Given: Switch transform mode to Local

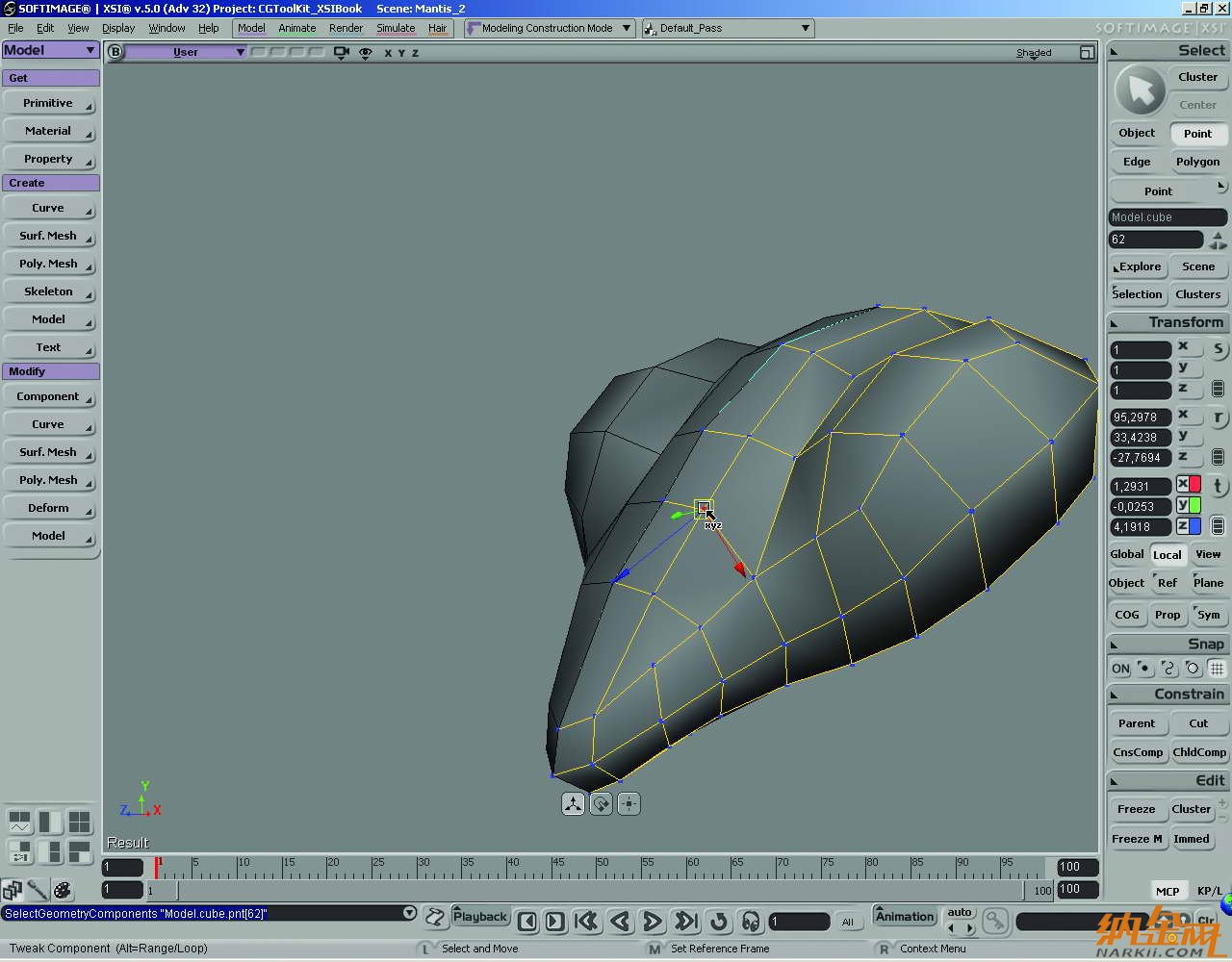Looking at the screenshot, I should 1168,555.
